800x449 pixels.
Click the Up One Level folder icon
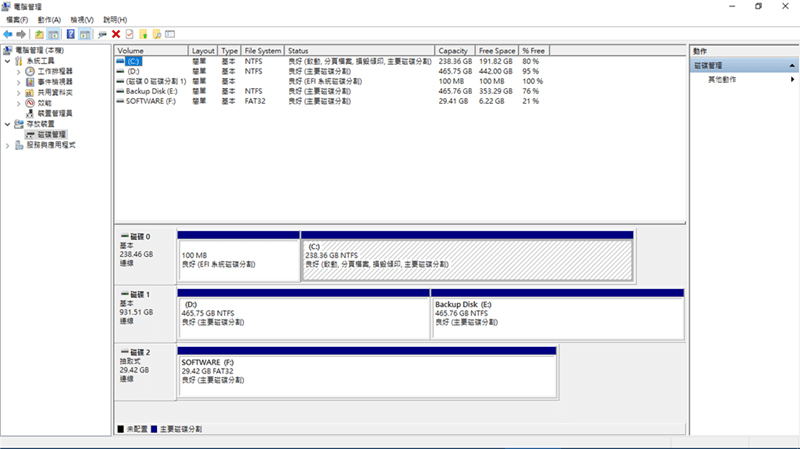pyautogui.click(x=39, y=34)
